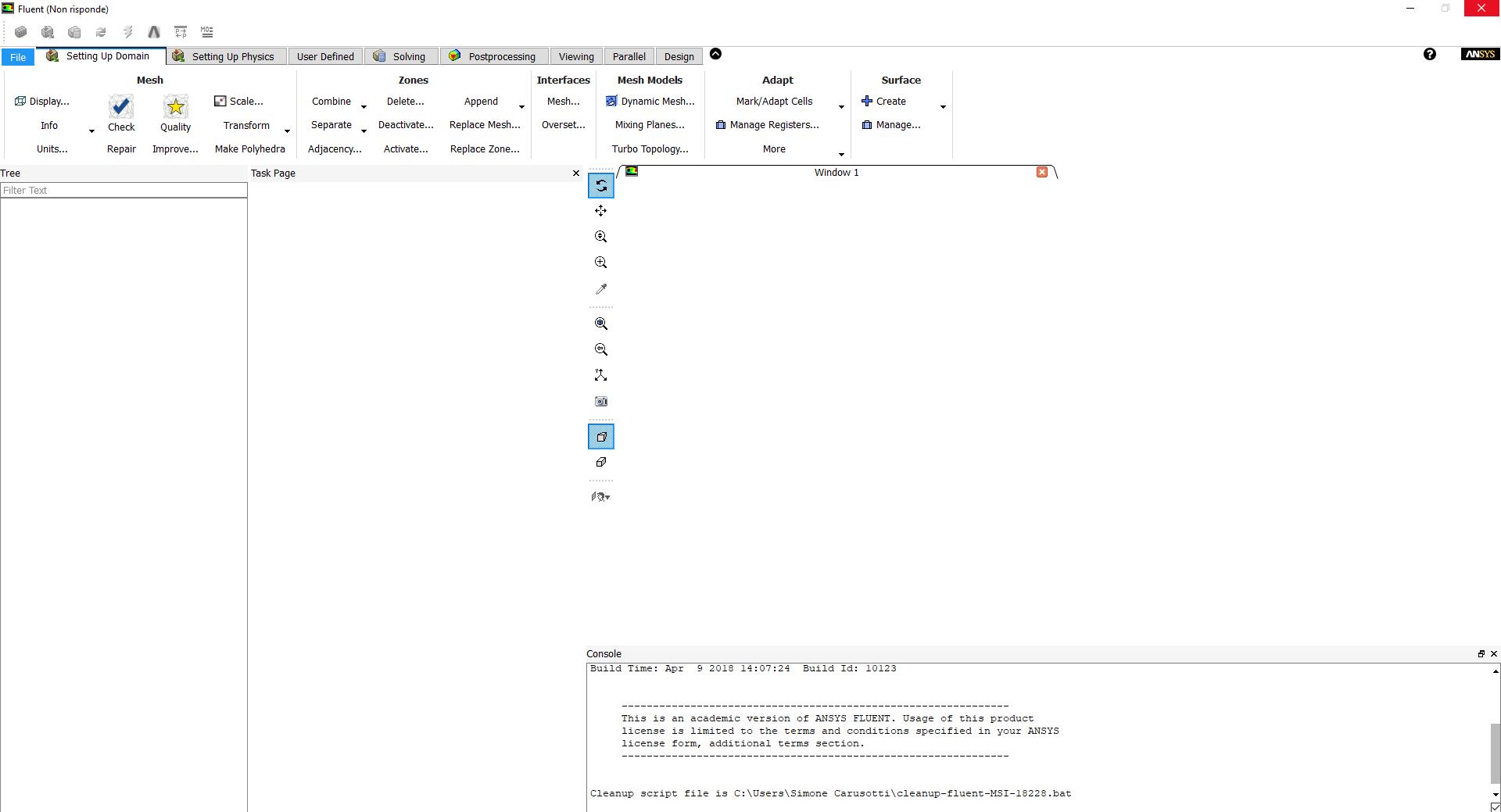This screenshot has width=1501, height=812.
Task: Click the Tree Filter Text field
Action: pos(124,190)
